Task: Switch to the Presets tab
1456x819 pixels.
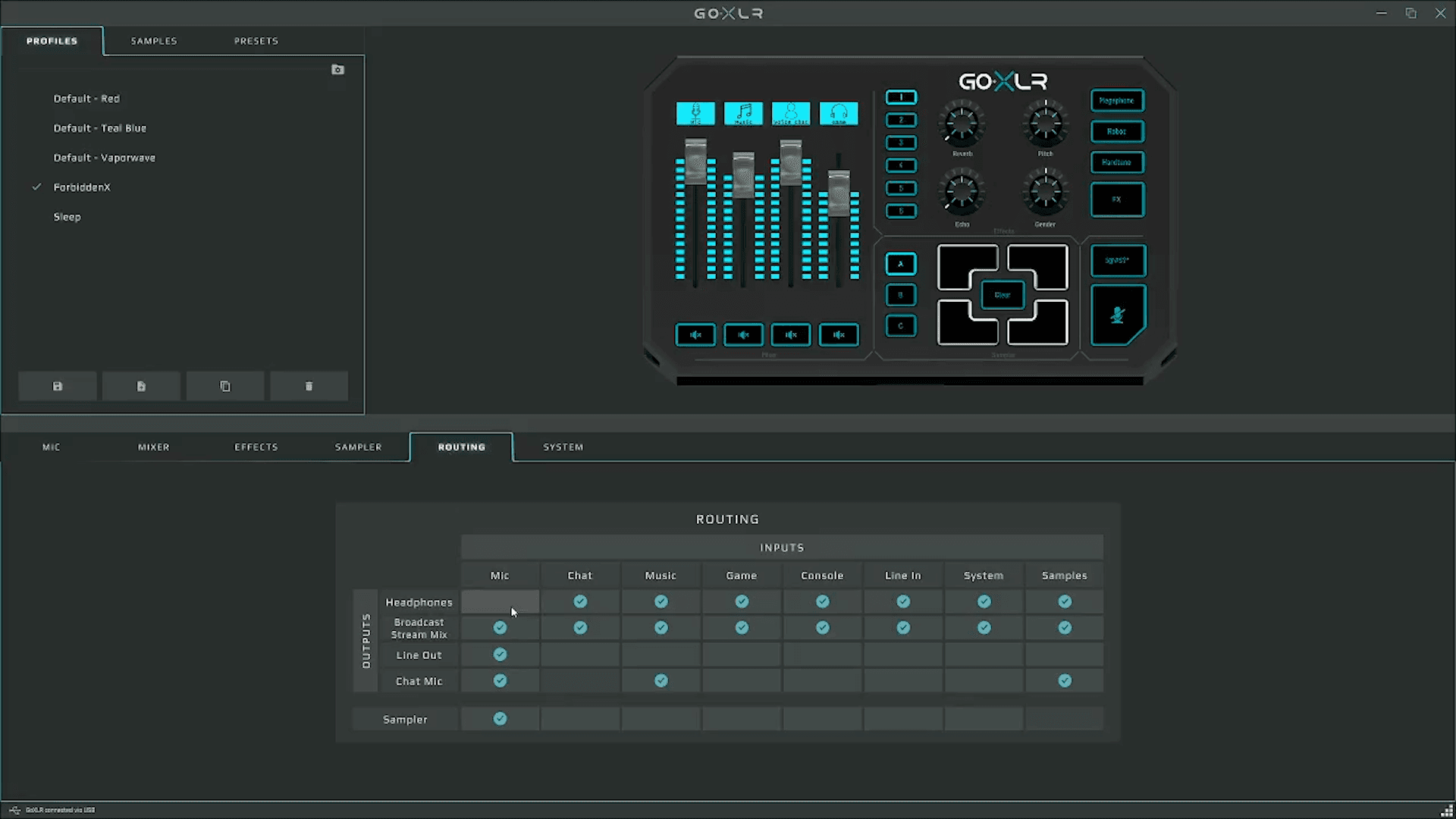Action: click(x=256, y=41)
